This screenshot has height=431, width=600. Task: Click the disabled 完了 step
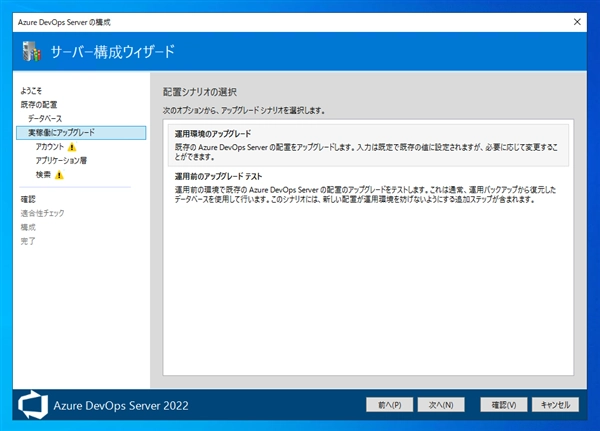(x=28, y=241)
